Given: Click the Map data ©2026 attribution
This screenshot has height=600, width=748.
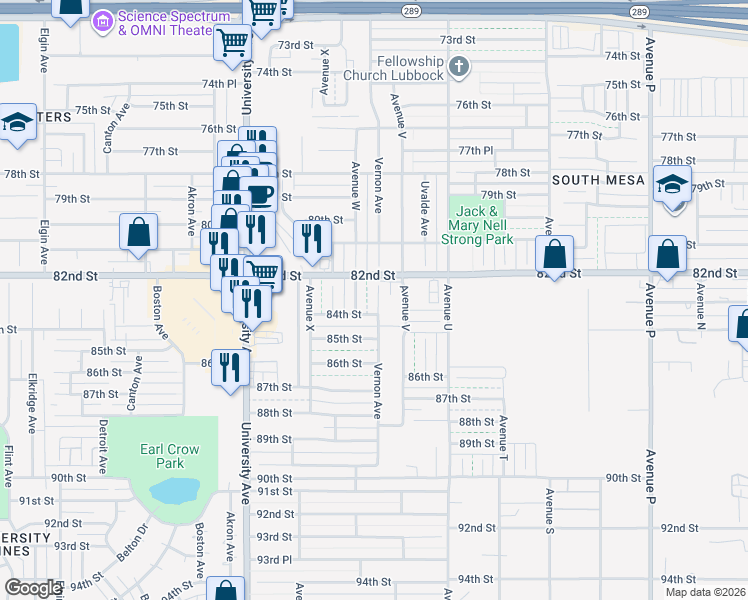Looking at the screenshot, I should coord(706,592).
